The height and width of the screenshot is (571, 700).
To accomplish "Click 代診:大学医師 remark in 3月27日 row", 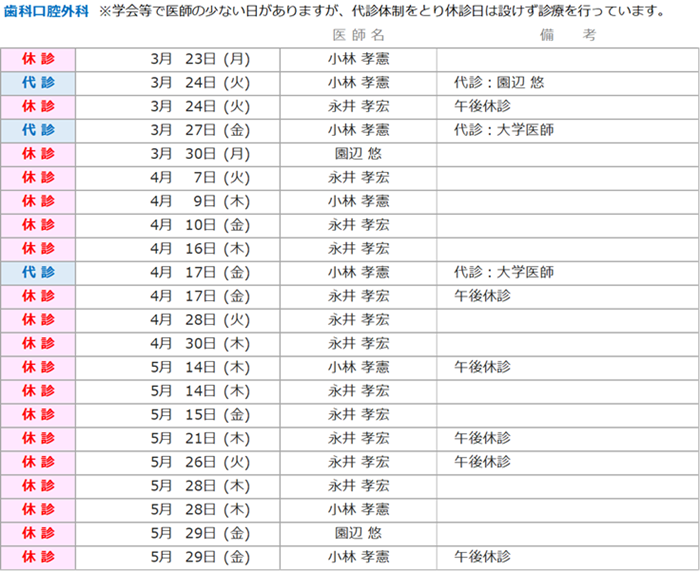I will coord(504,130).
